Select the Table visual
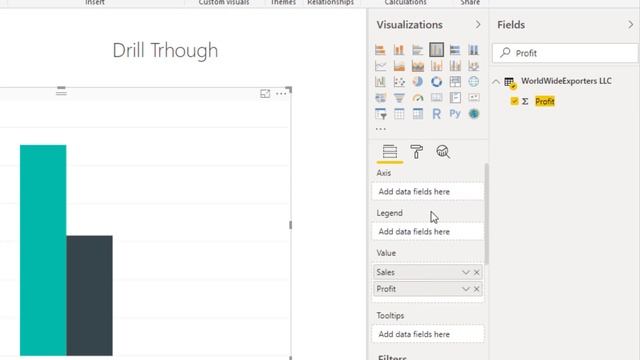 coord(399,114)
